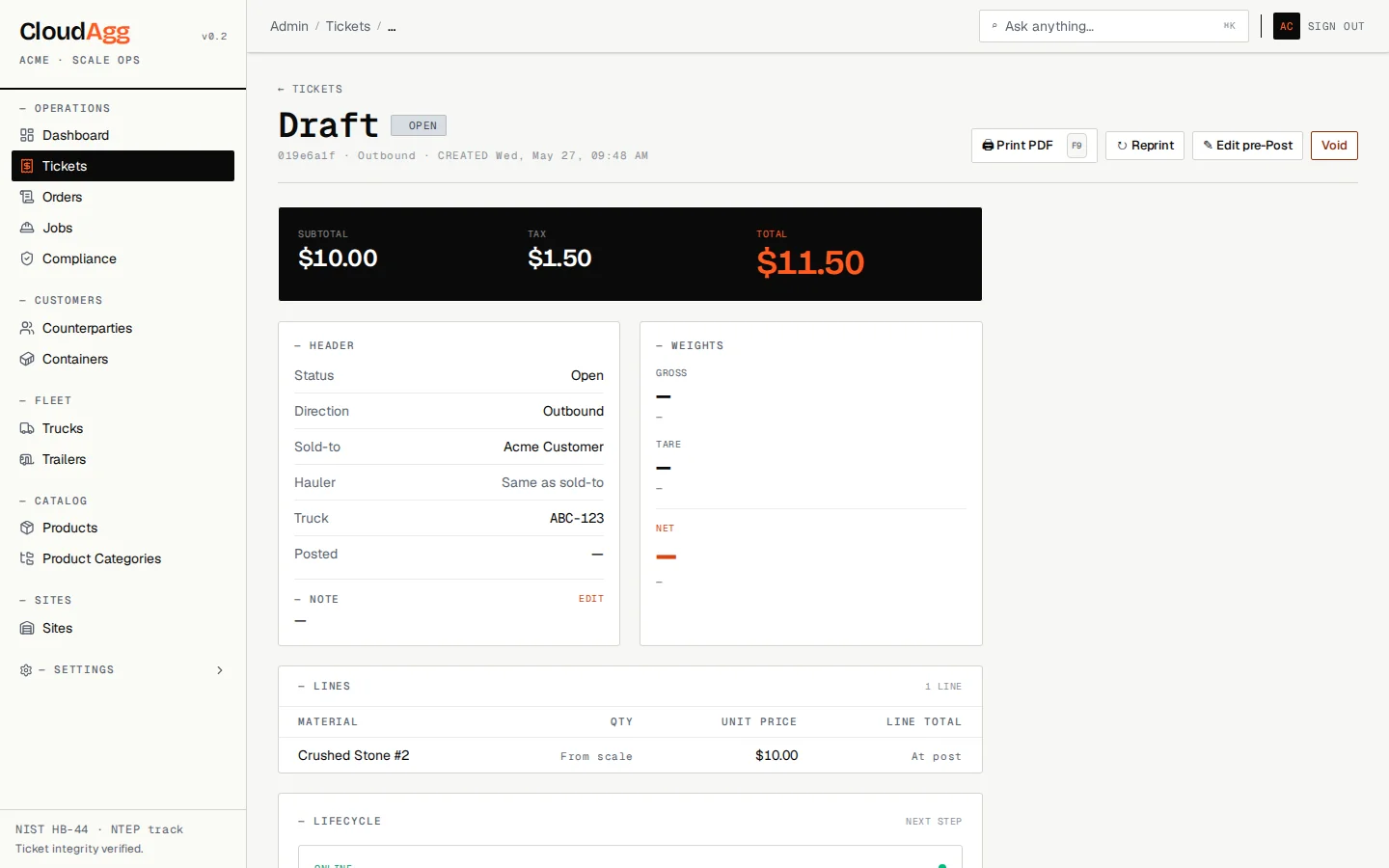Image resolution: width=1389 pixels, height=868 pixels.
Task: Open the Dashboard menu item
Action: 123,135
